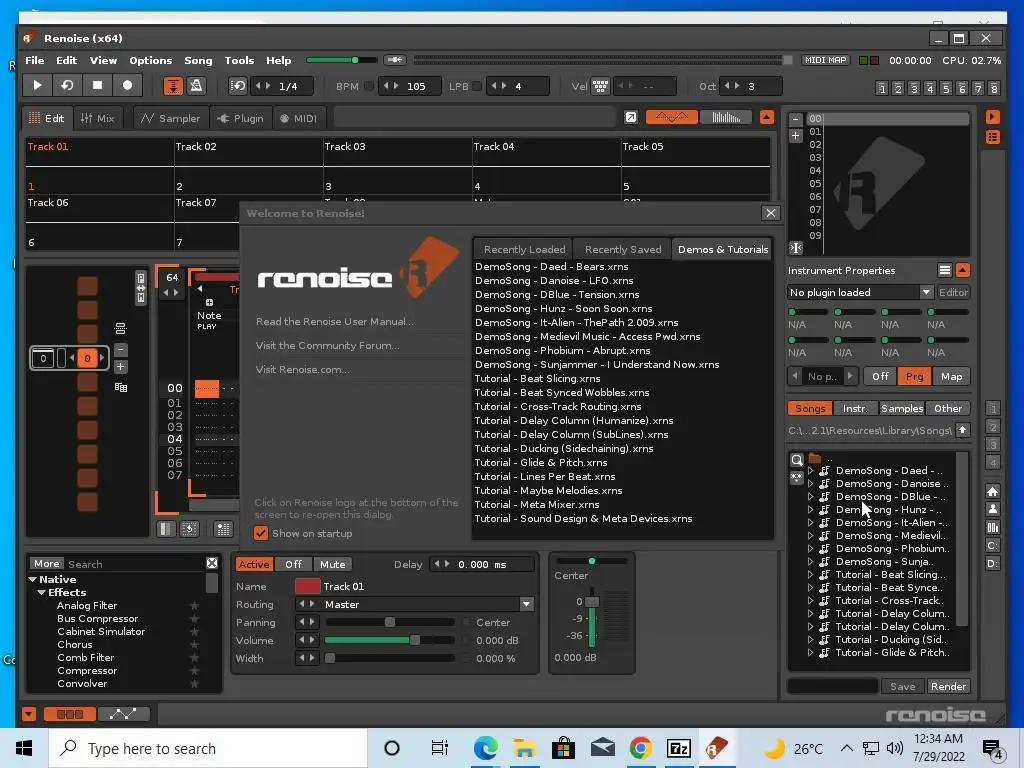Enable the record edit mode button
This screenshot has width=1024, height=768.
pyautogui.click(x=127, y=86)
